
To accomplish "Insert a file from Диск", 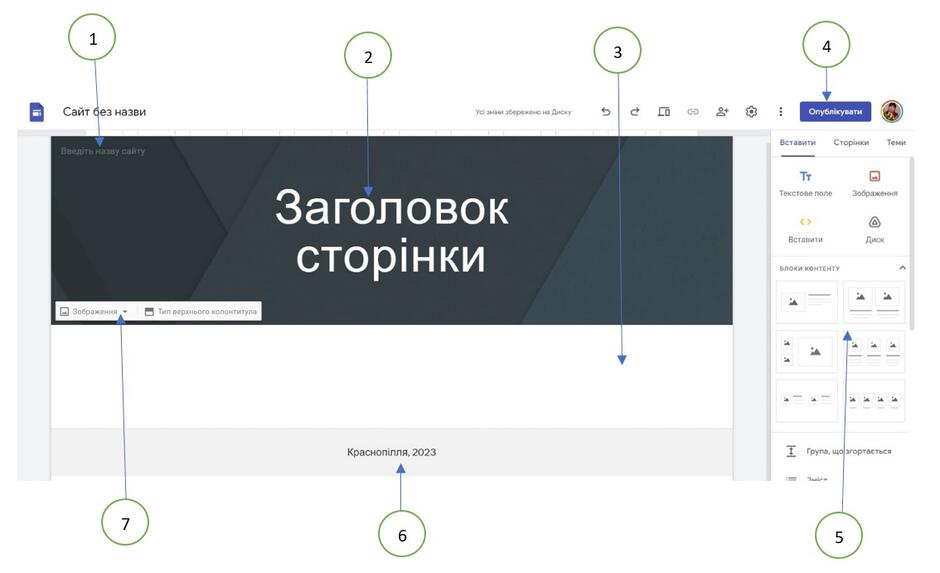I will pyautogui.click(x=875, y=230).
